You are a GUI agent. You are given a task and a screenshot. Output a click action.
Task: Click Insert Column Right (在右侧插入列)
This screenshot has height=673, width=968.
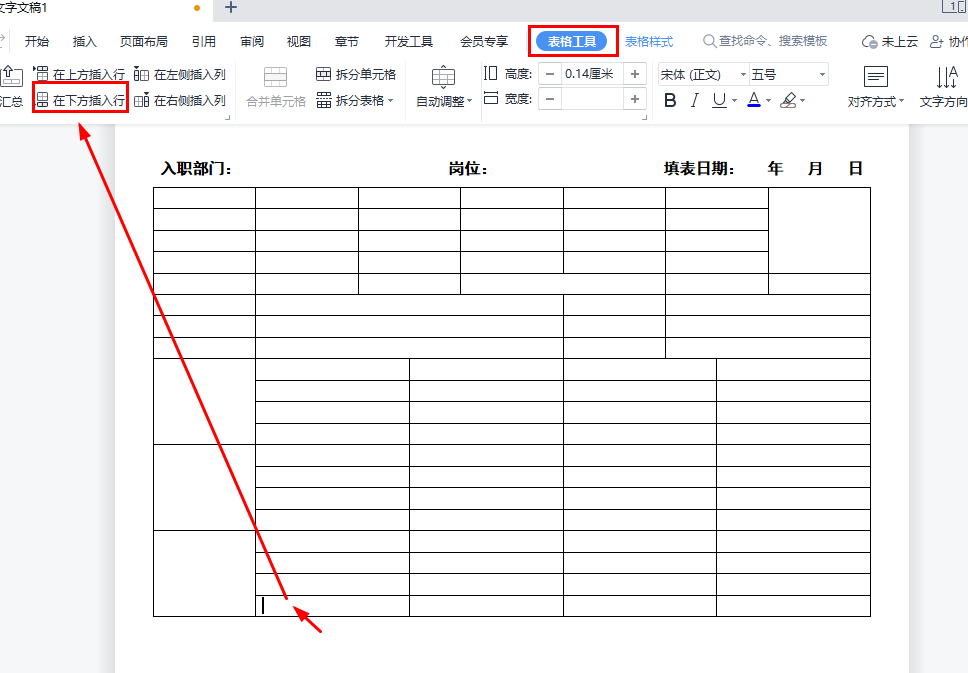pos(180,100)
